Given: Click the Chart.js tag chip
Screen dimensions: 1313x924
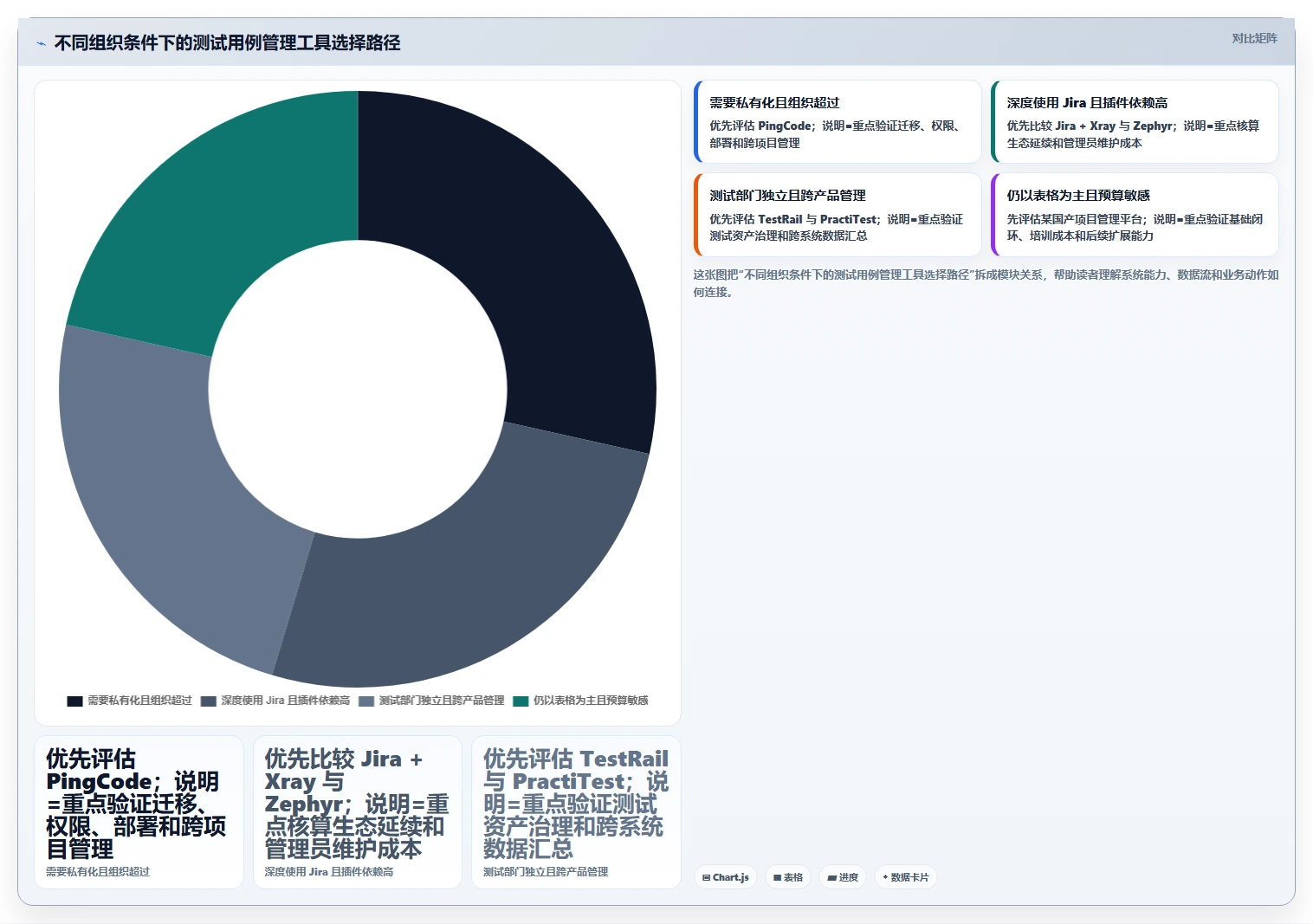Looking at the screenshot, I should (726, 877).
